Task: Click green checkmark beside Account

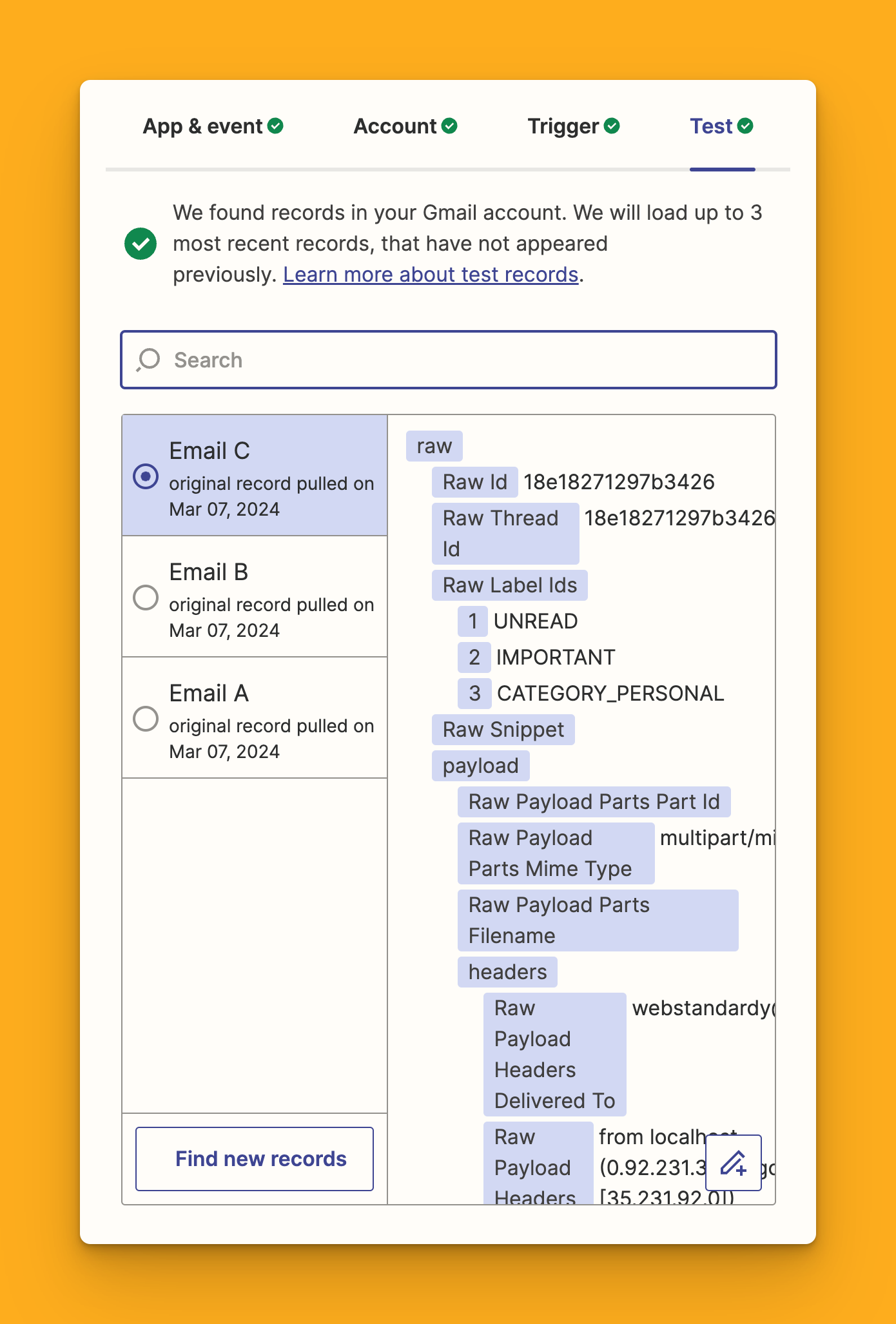Action: pos(450,126)
